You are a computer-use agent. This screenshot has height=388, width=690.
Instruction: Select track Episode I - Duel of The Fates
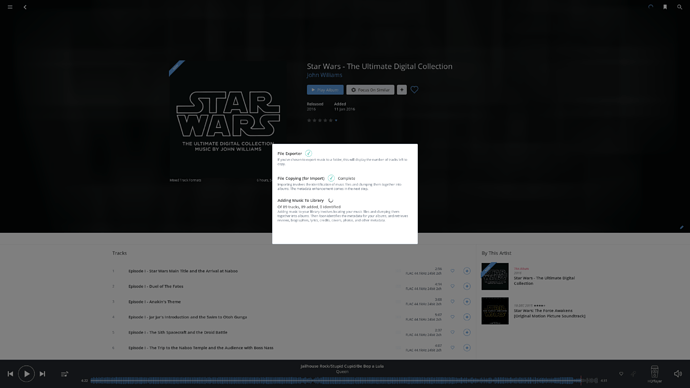(156, 286)
